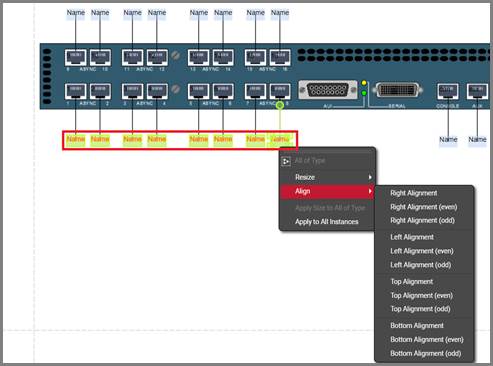Viewport: 493px width, 366px height.
Task: Select the first highlighted Name label in red box
Action: [76, 139]
